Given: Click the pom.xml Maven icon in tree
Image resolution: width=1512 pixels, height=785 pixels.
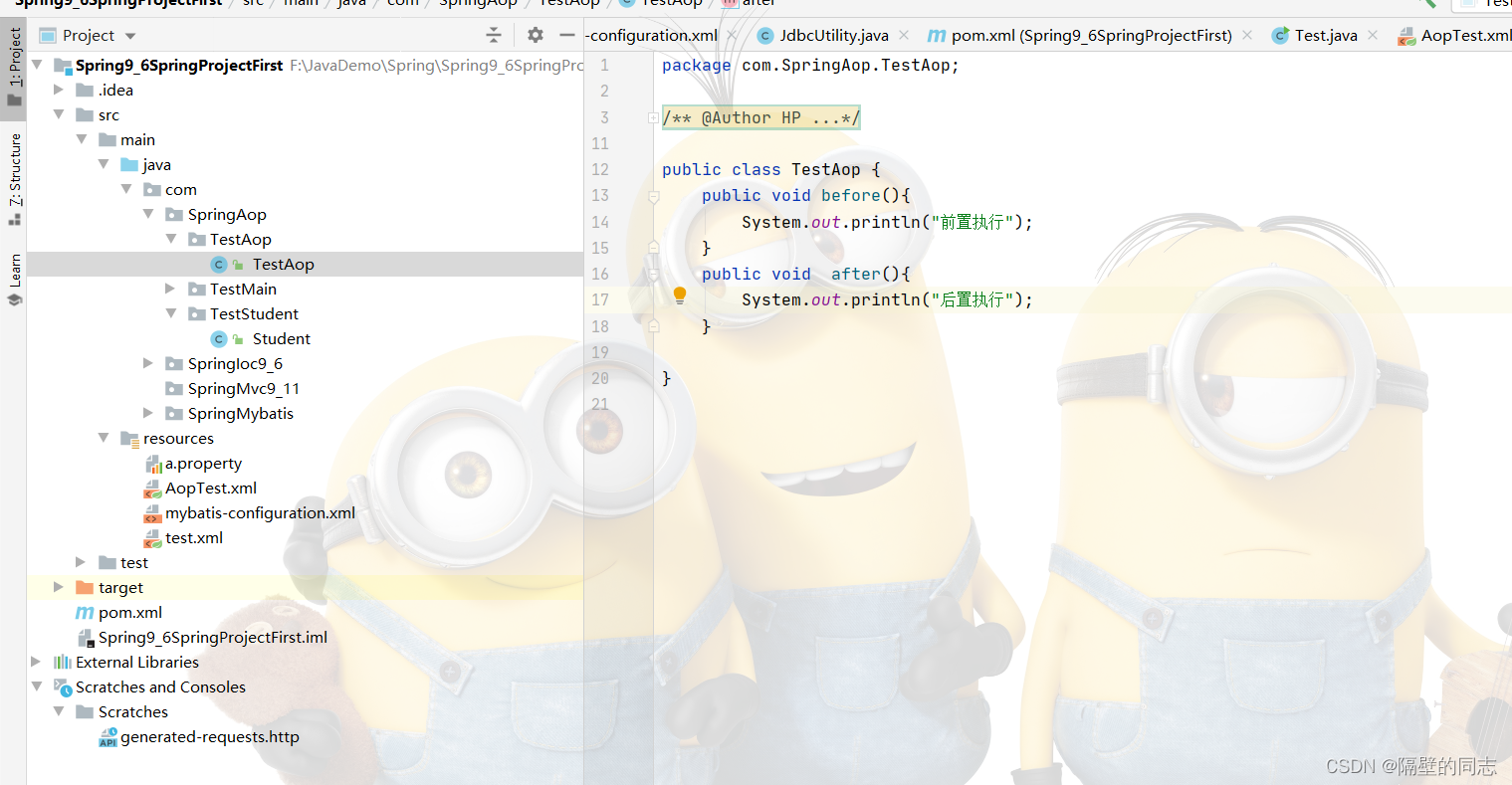Looking at the screenshot, I should pos(86,613).
